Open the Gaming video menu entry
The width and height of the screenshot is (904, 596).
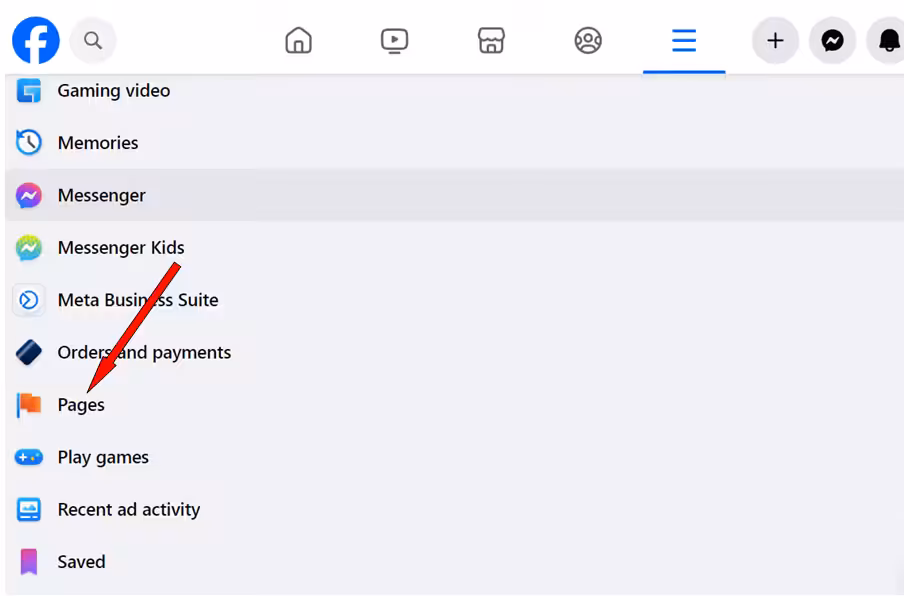[114, 90]
